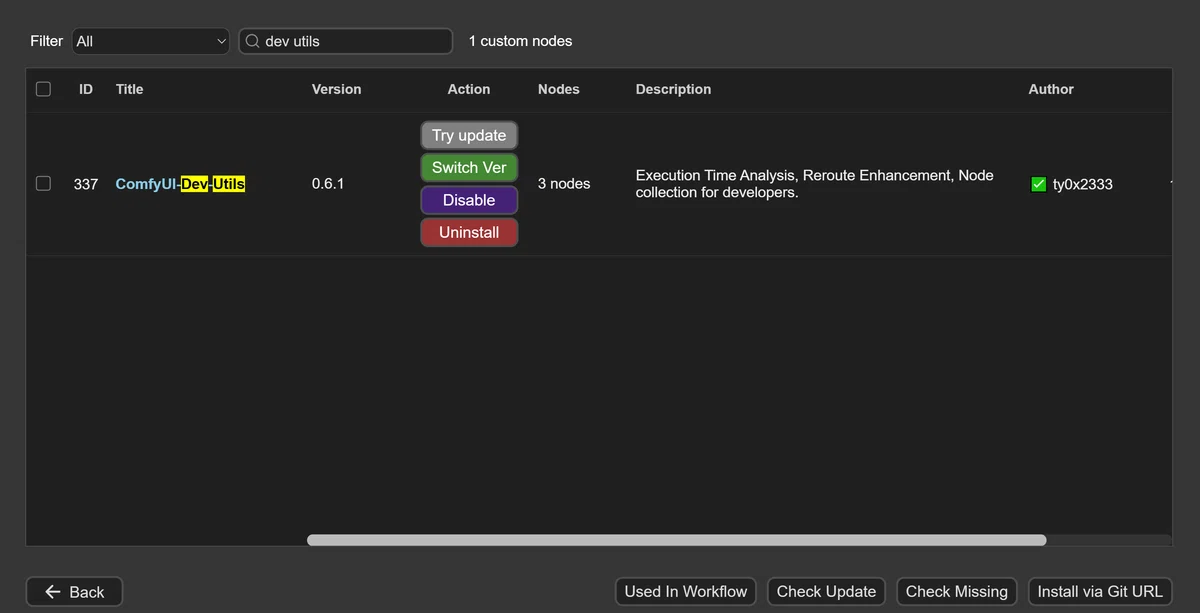The width and height of the screenshot is (1200, 613).
Task: Click the Check Update button
Action: pyautogui.click(x=826, y=591)
